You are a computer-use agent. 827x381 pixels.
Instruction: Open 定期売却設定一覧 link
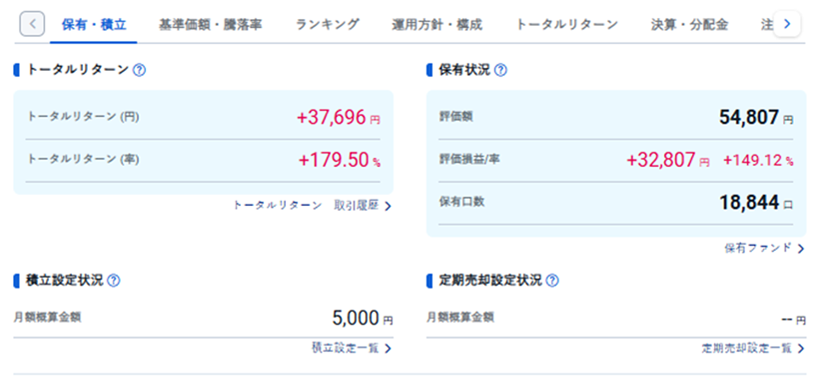click(x=747, y=348)
